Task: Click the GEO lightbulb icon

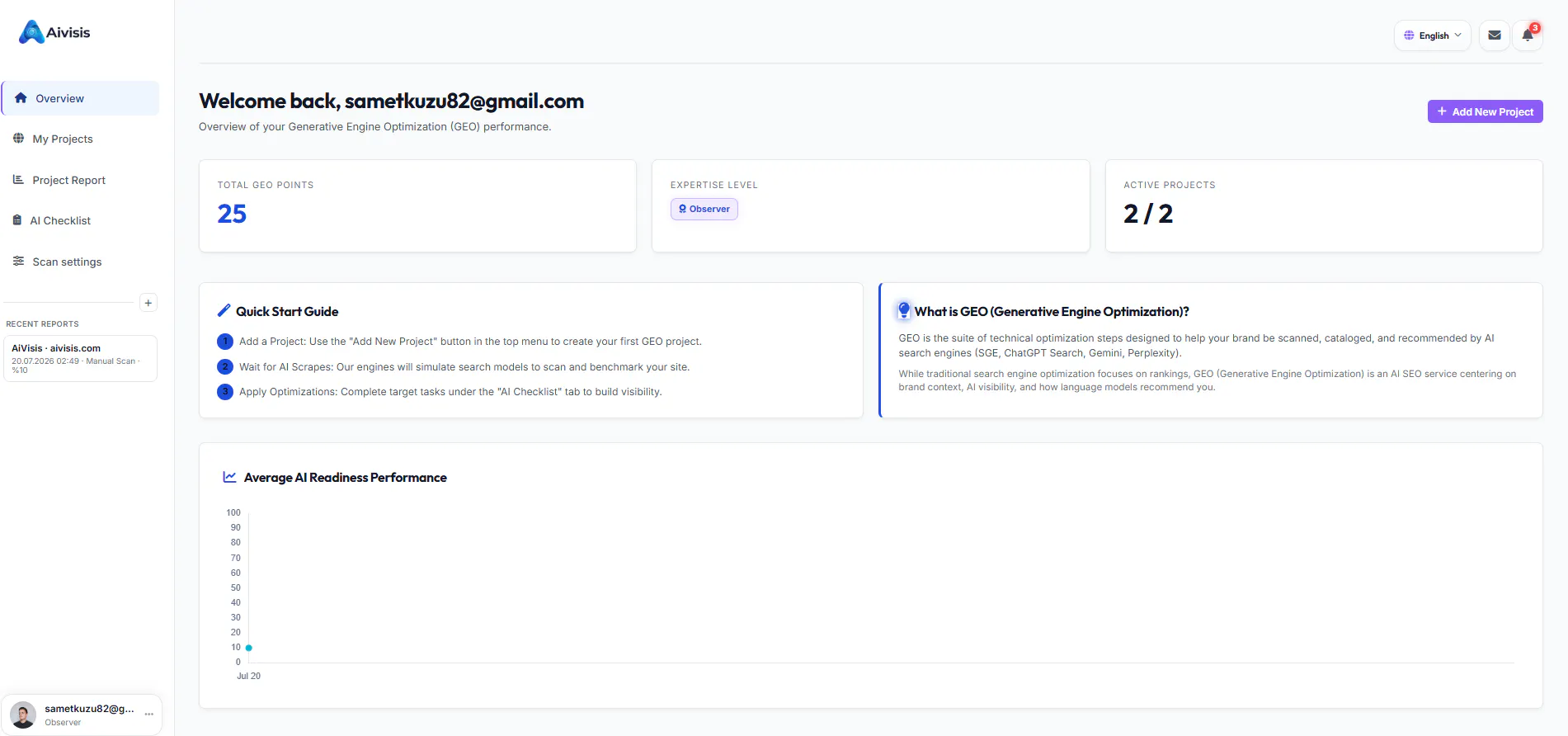Action: 904,310
